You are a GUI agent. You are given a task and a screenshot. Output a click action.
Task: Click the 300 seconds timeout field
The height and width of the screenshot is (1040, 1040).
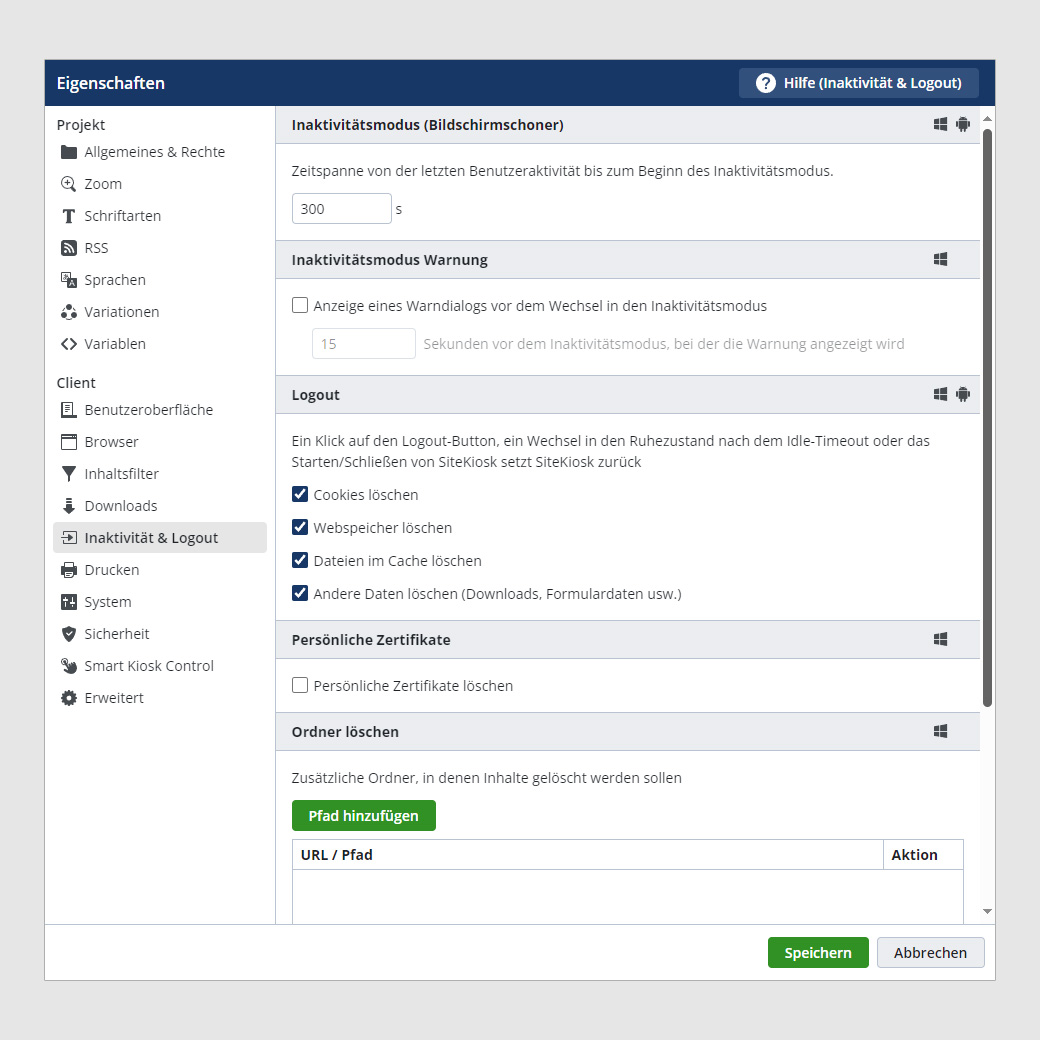(341, 209)
